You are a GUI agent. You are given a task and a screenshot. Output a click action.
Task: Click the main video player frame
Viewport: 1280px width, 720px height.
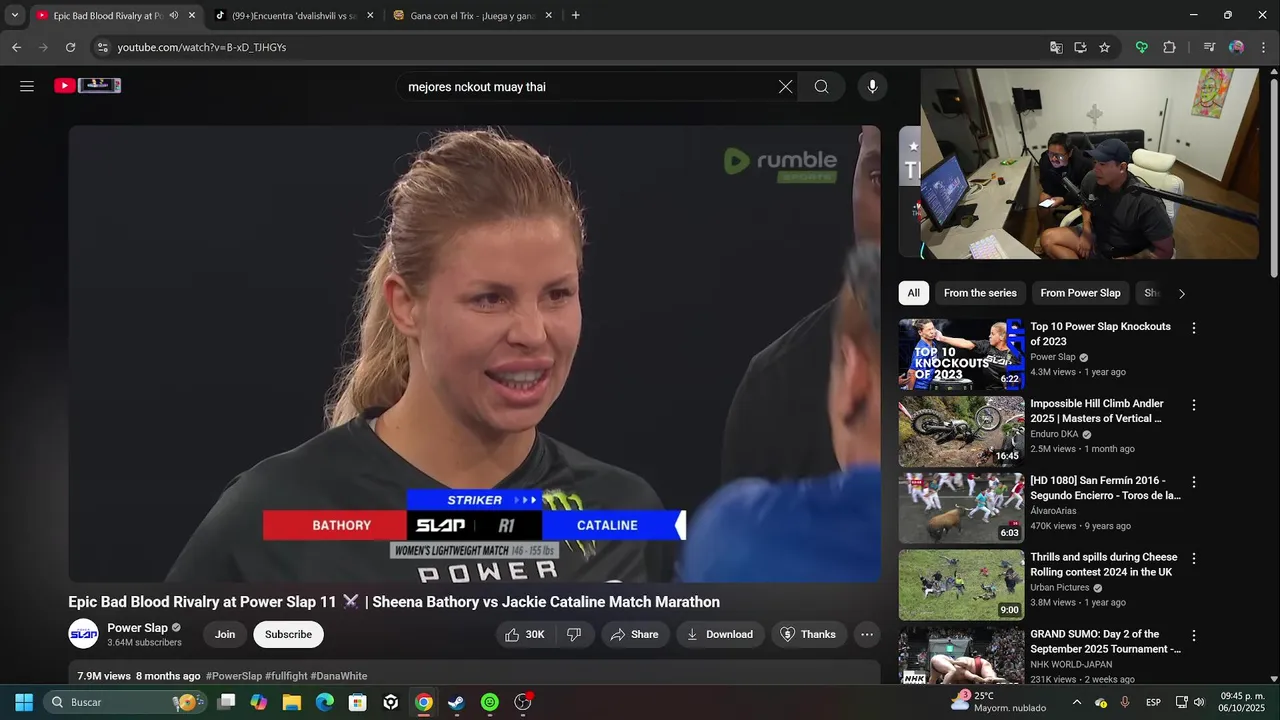(474, 354)
